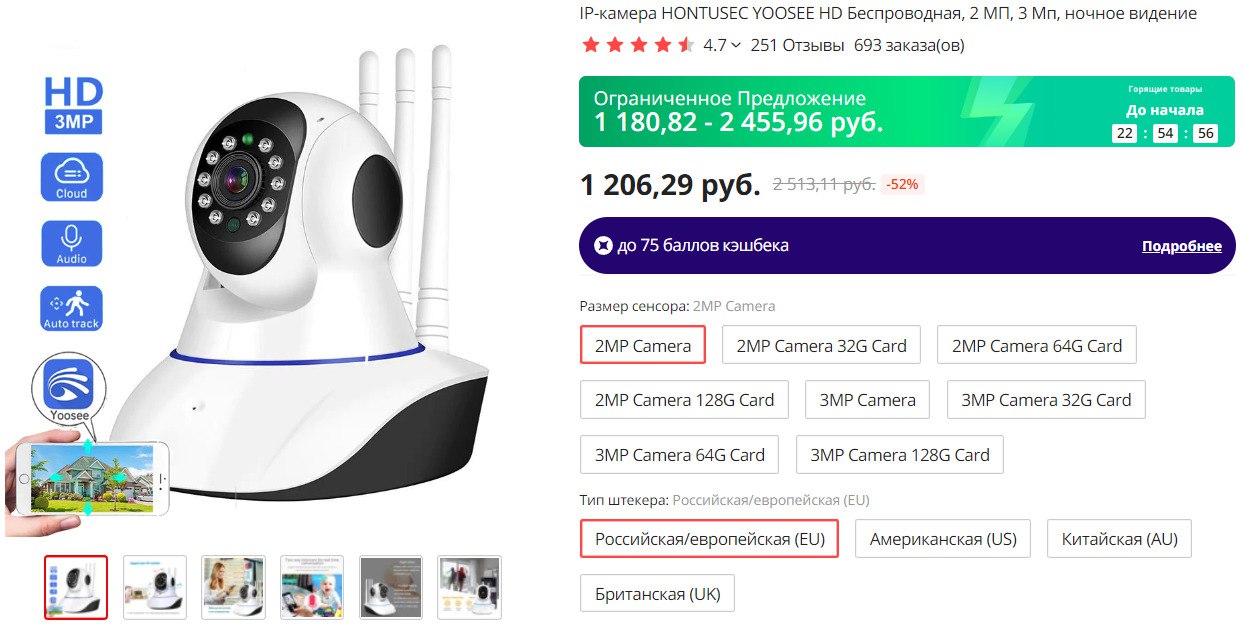Open the third thumbnail with woman

[233, 587]
